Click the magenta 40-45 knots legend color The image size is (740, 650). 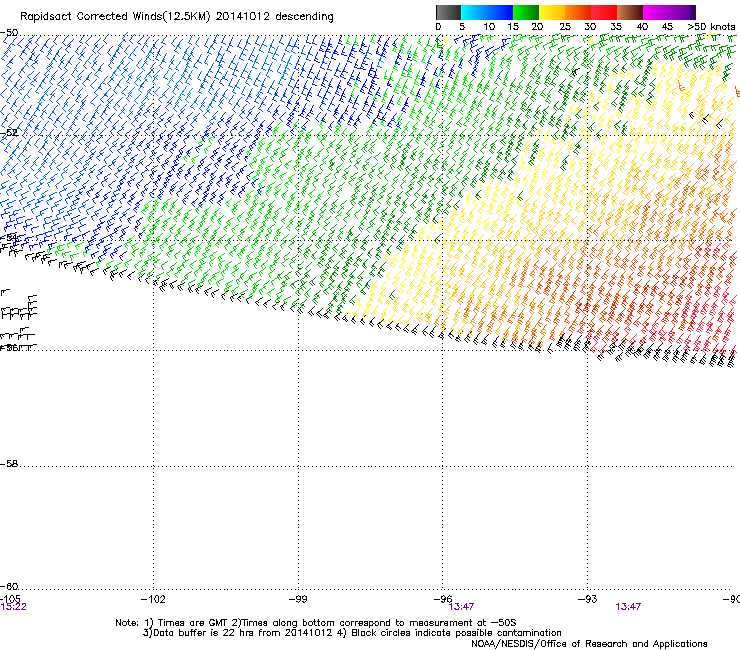click(x=656, y=12)
